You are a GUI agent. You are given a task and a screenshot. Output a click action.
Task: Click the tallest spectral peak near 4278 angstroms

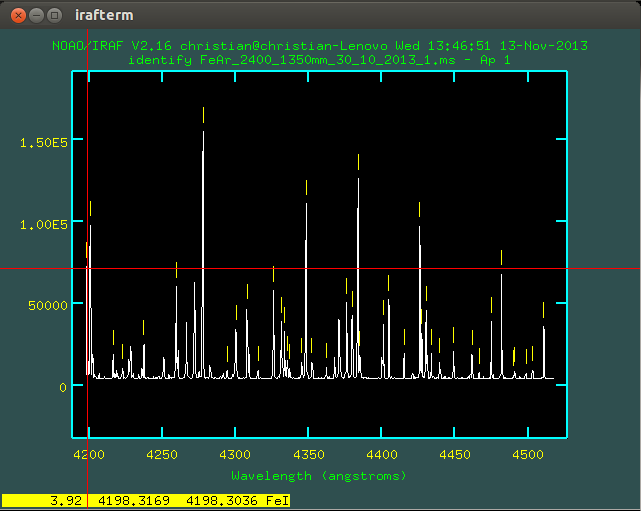[203, 200]
